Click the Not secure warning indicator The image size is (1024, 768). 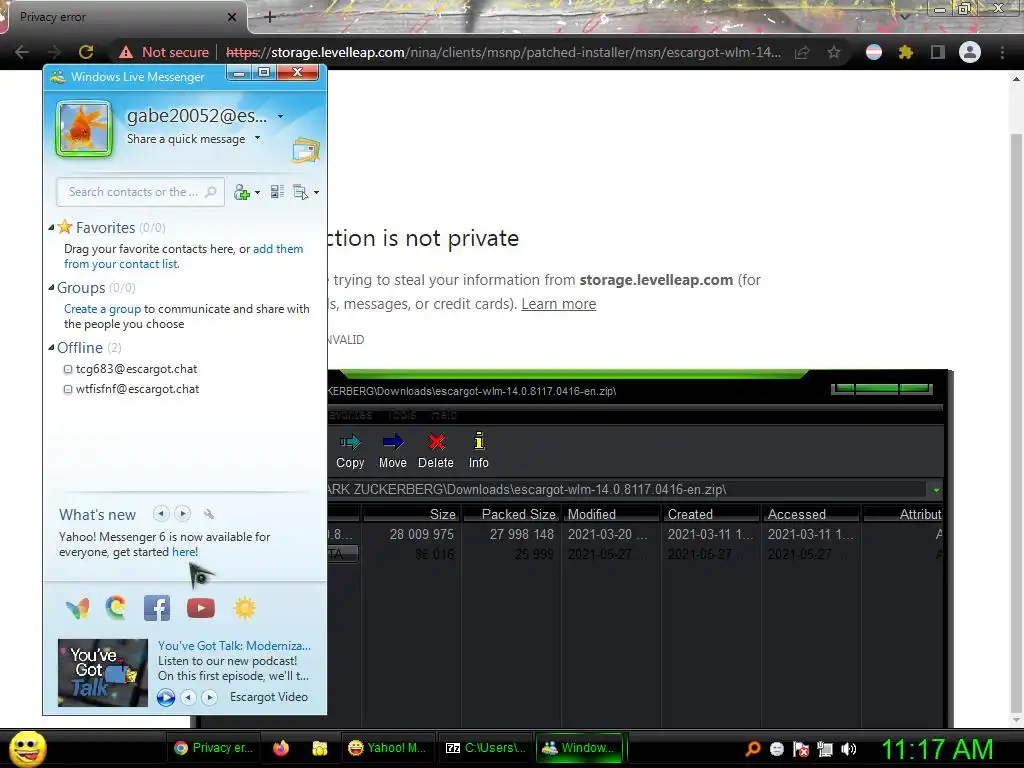[164, 52]
